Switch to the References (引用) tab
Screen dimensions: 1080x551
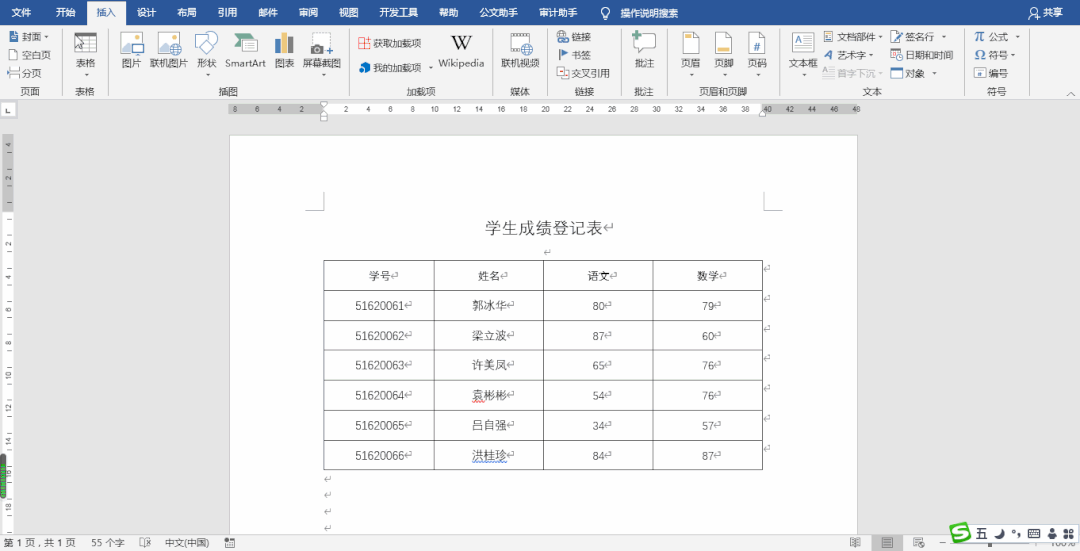(227, 12)
